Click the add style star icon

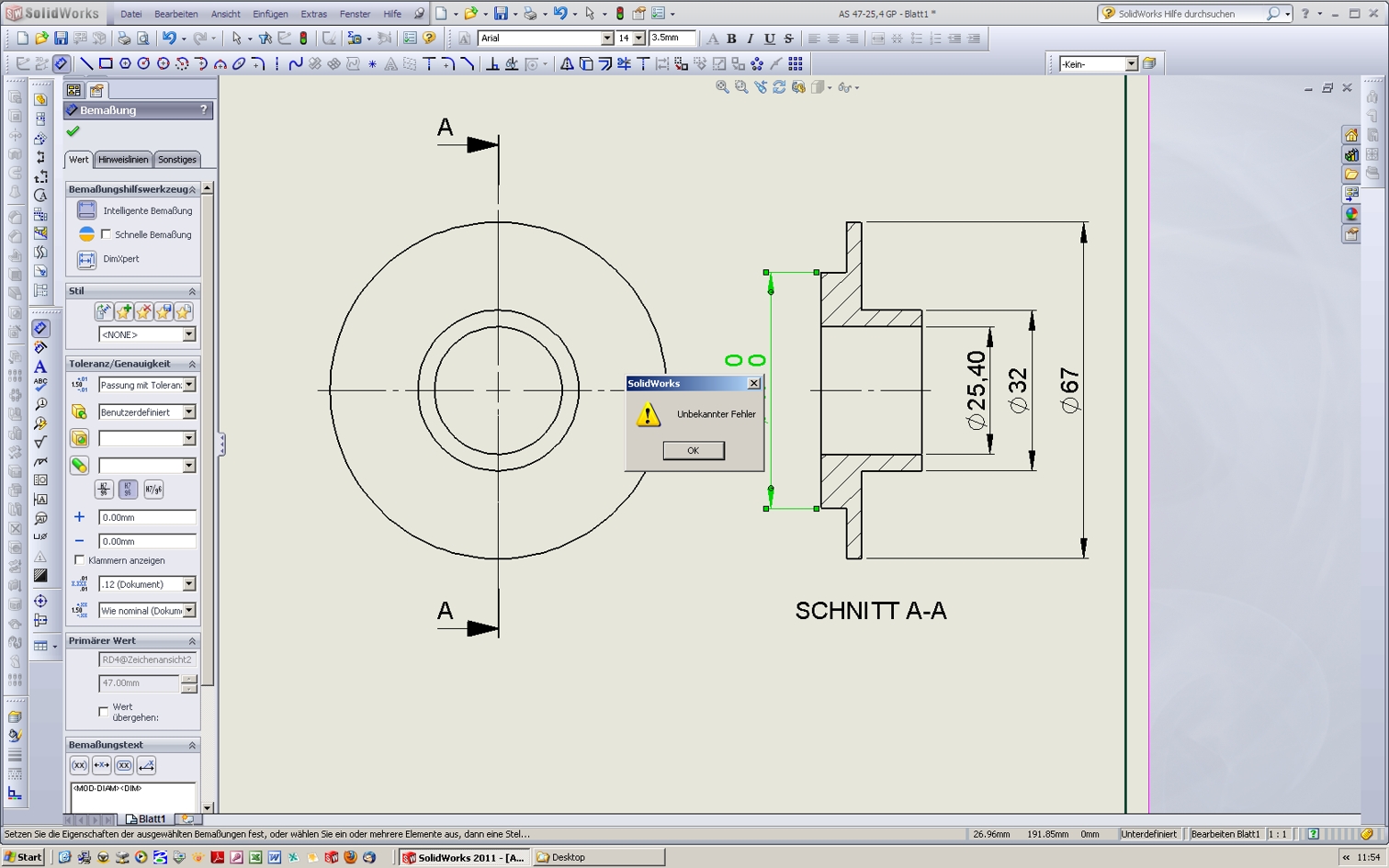click(x=123, y=312)
